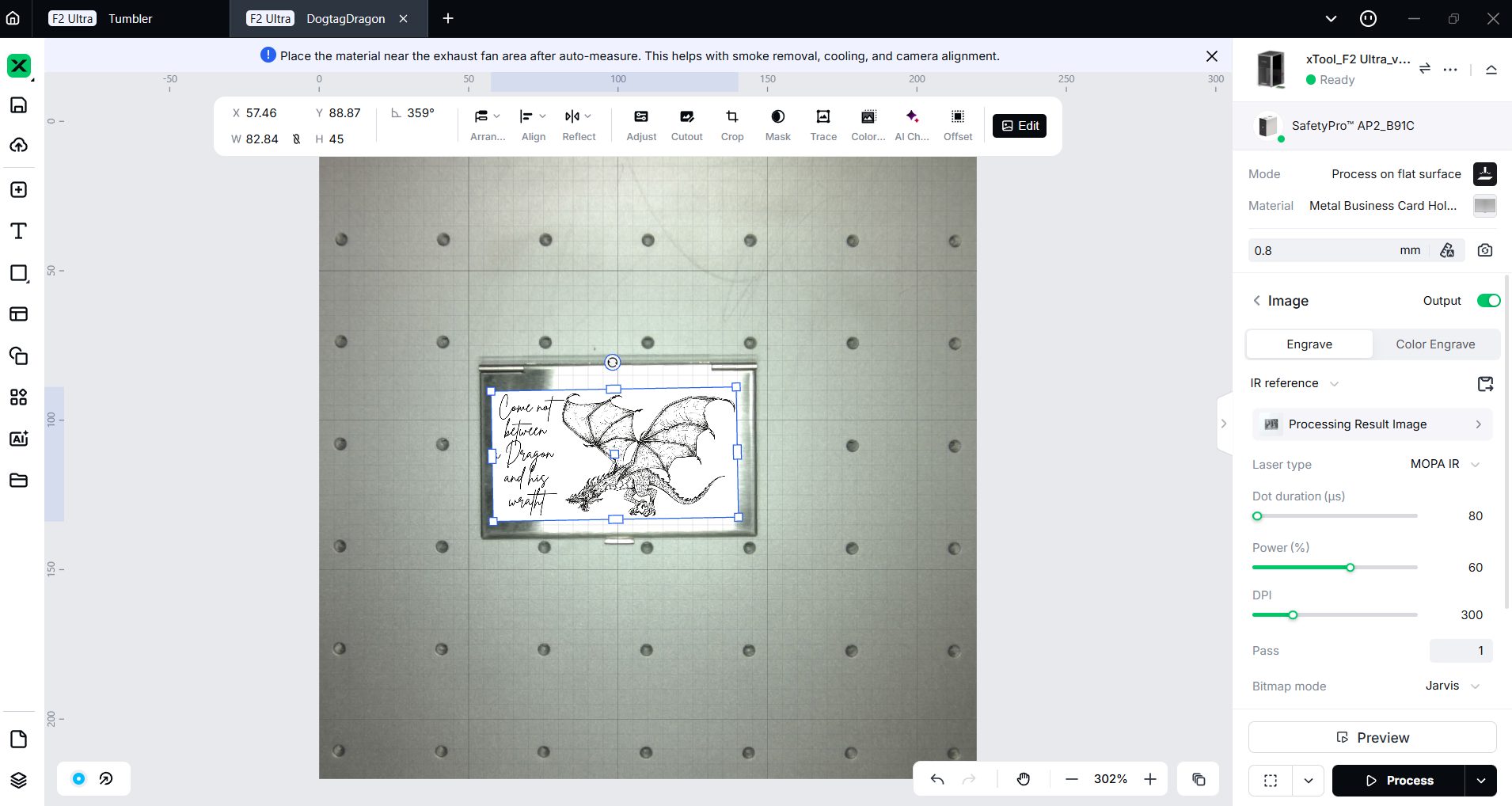Click the Process button
The image size is (1512, 806).
pyautogui.click(x=1399, y=781)
